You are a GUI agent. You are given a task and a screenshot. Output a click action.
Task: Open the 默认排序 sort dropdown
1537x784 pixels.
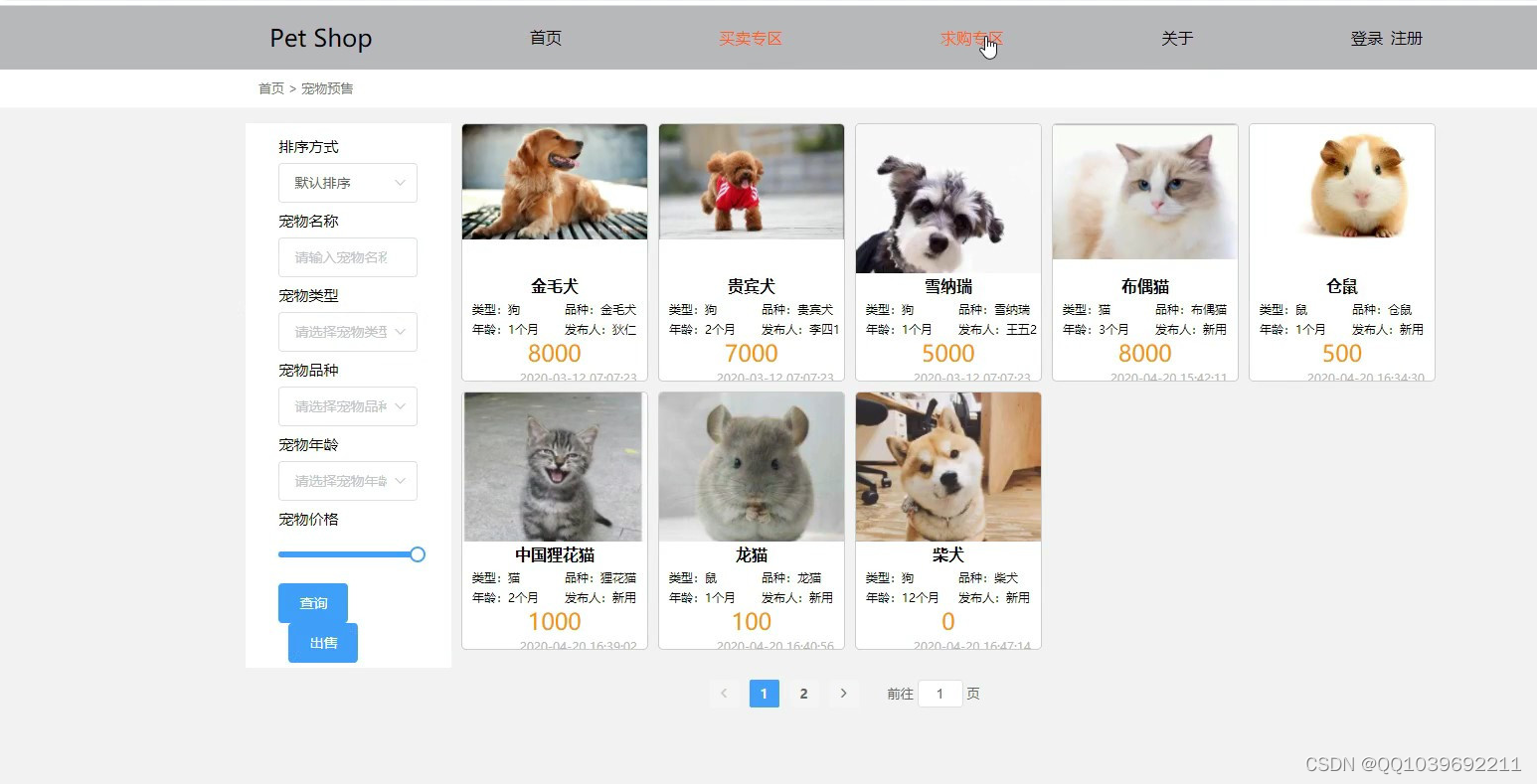tap(347, 183)
